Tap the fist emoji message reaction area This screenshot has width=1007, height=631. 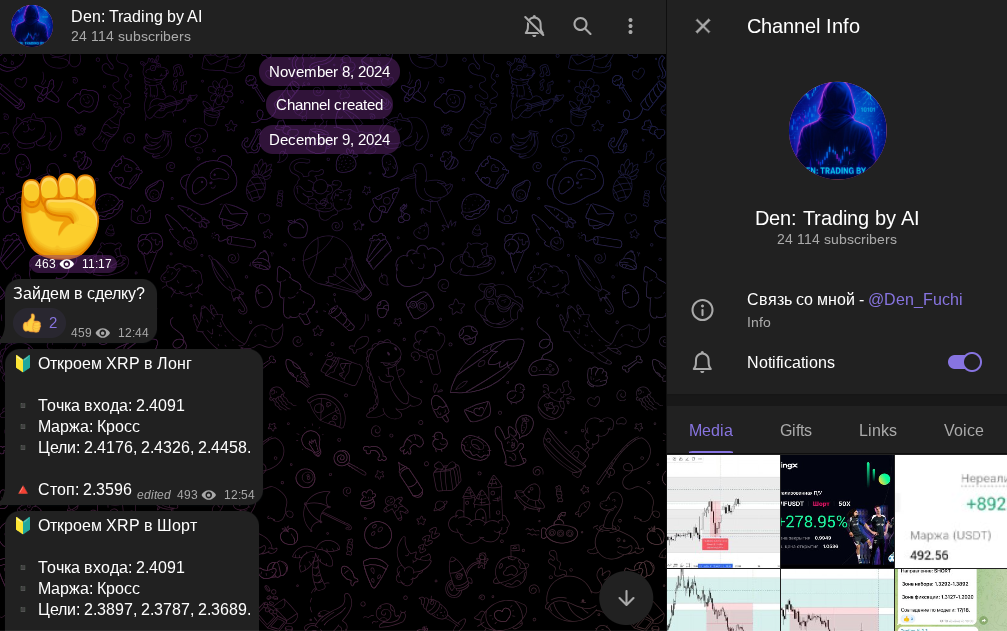point(58,215)
